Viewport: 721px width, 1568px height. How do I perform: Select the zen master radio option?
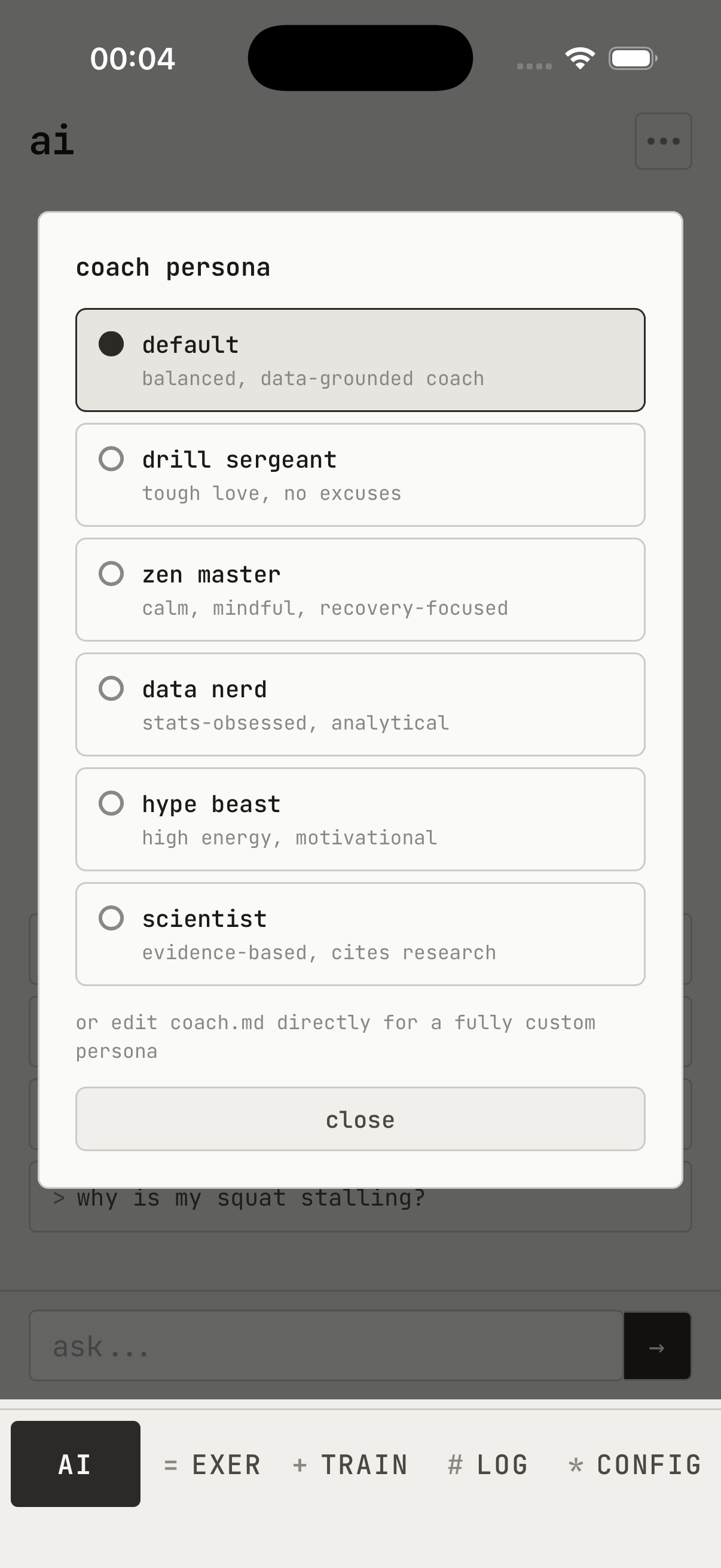[x=111, y=573]
